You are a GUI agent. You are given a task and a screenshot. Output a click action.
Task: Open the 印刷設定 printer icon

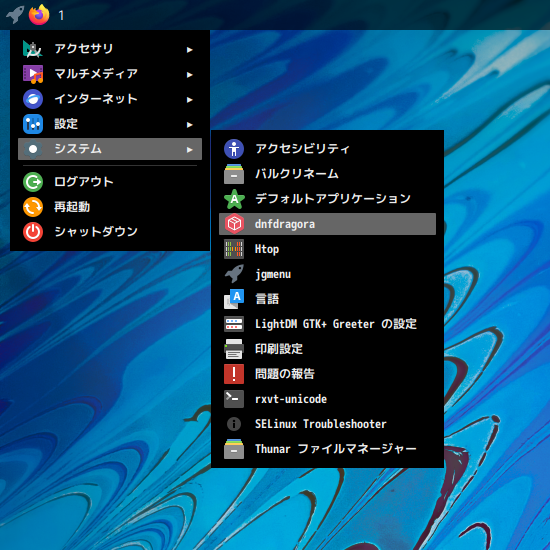click(234, 349)
